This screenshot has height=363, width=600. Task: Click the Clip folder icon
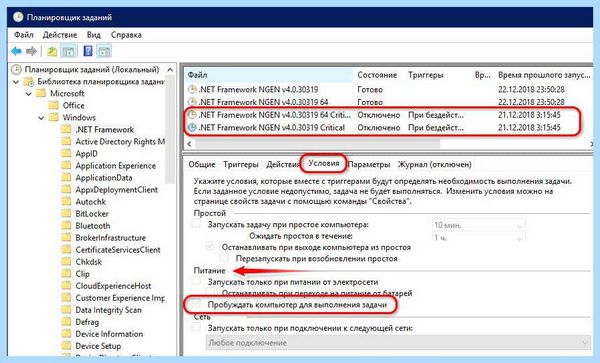(67, 273)
